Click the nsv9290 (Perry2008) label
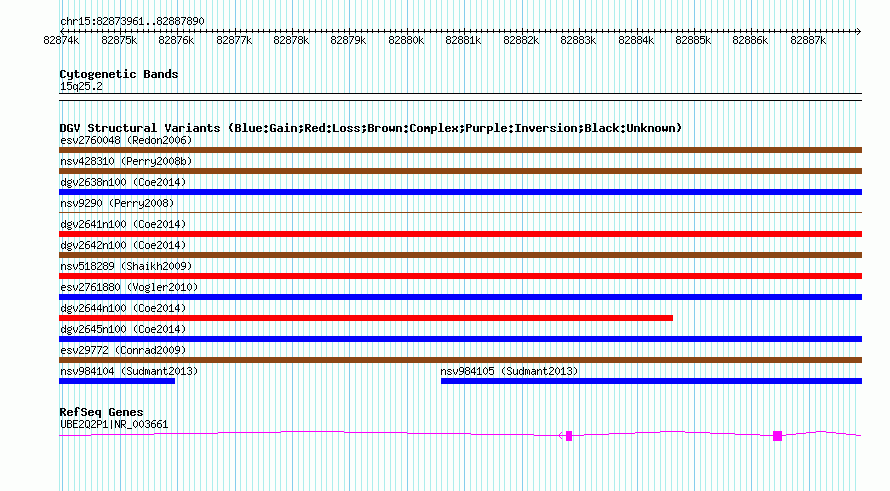The width and height of the screenshot is (890, 491). pyautogui.click(x=117, y=203)
